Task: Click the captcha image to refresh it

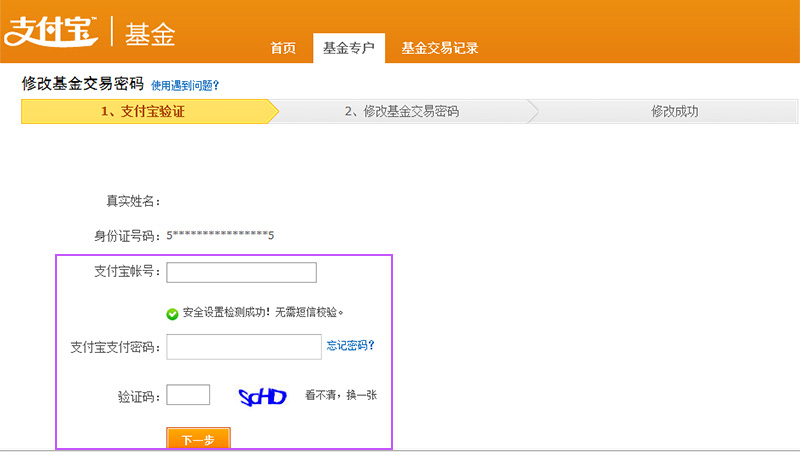Action: (262, 396)
